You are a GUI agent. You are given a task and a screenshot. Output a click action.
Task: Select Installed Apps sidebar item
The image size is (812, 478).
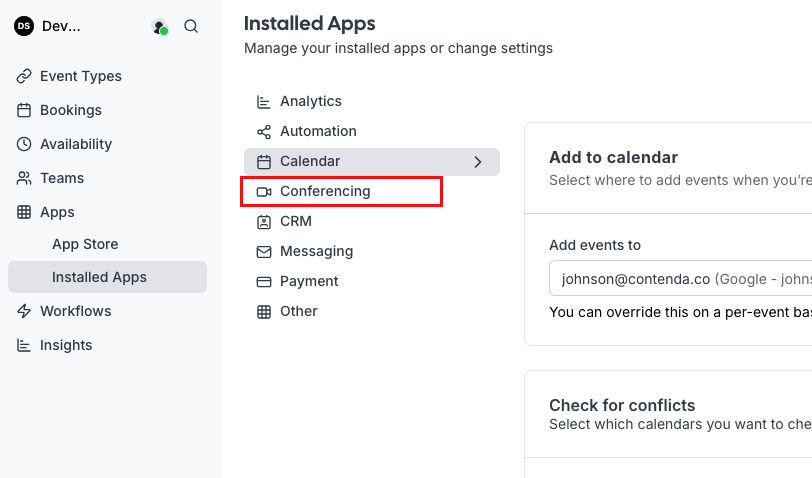pos(99,277)
